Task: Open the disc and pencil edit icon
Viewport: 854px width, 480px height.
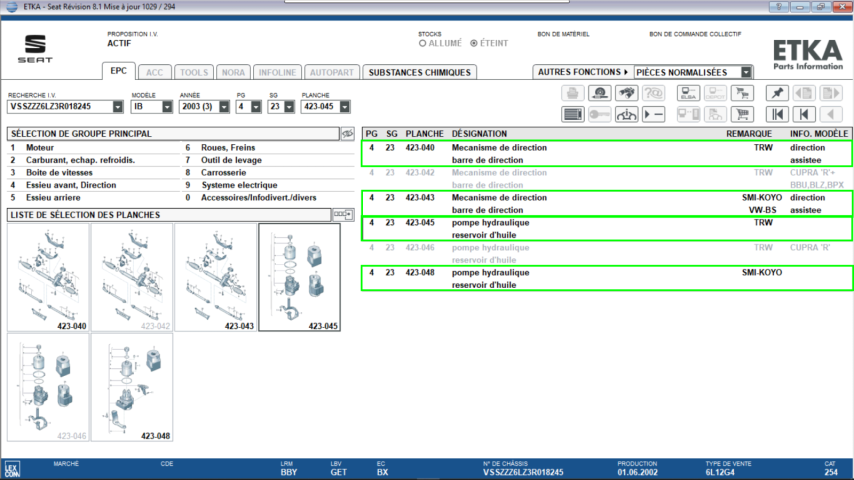Action: 600,93
